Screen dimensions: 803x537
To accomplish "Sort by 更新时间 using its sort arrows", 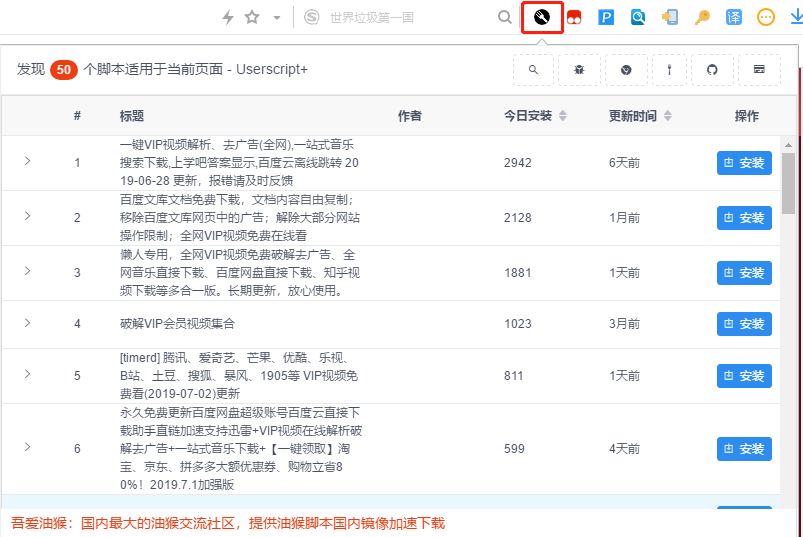I will click(x=668, y=116).
